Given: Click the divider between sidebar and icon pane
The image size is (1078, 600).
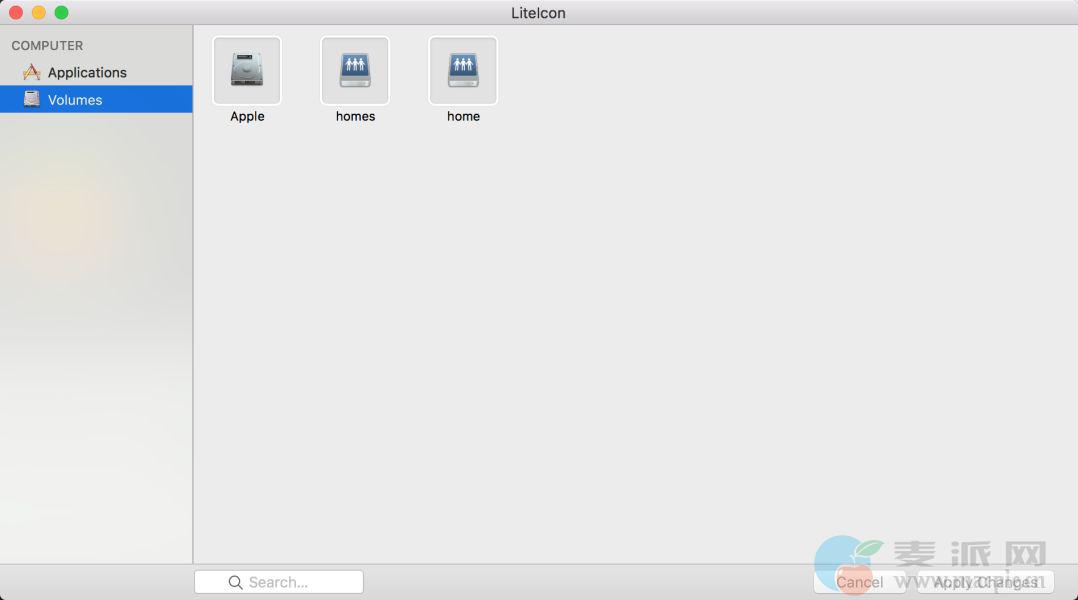Looking at the screenshot, I should pyautogui.click(x=193, y=300).
